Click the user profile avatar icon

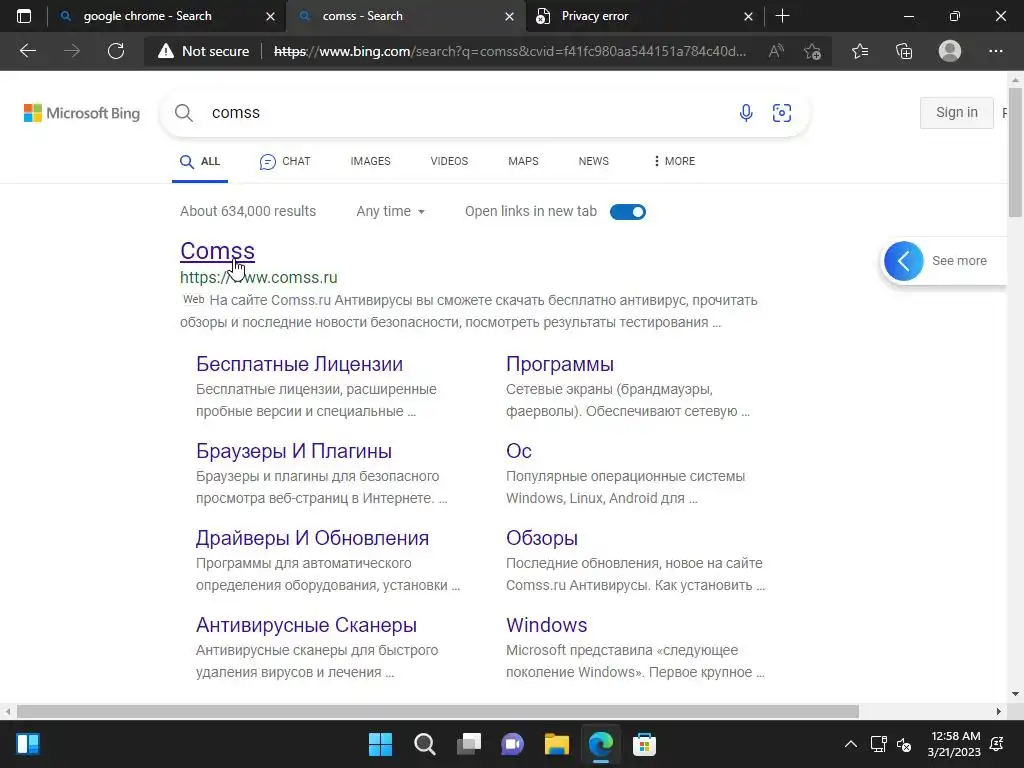tap(950, 51)
